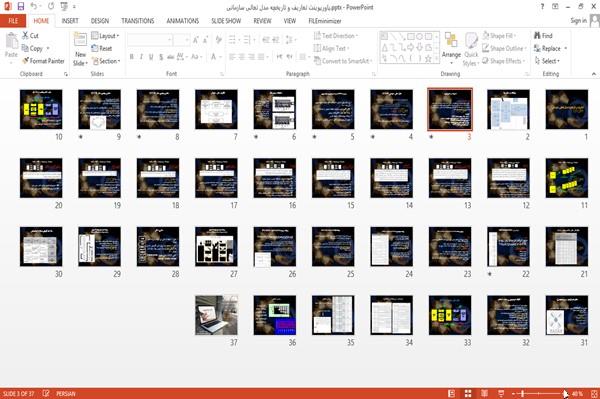Expand the Layout dropdown
The width and height of the screenshot is (600, 399).
tap(105, 36)
